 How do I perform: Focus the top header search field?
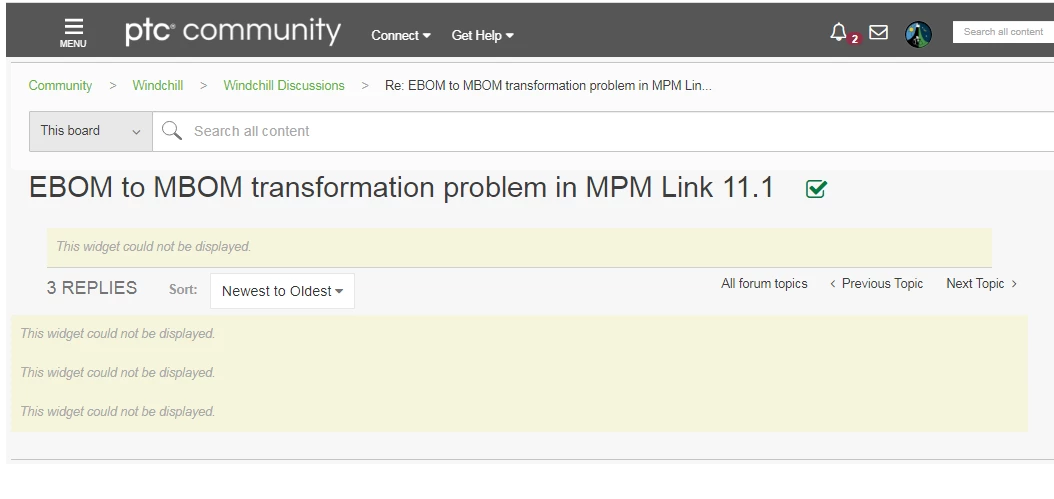[1003, 32]
